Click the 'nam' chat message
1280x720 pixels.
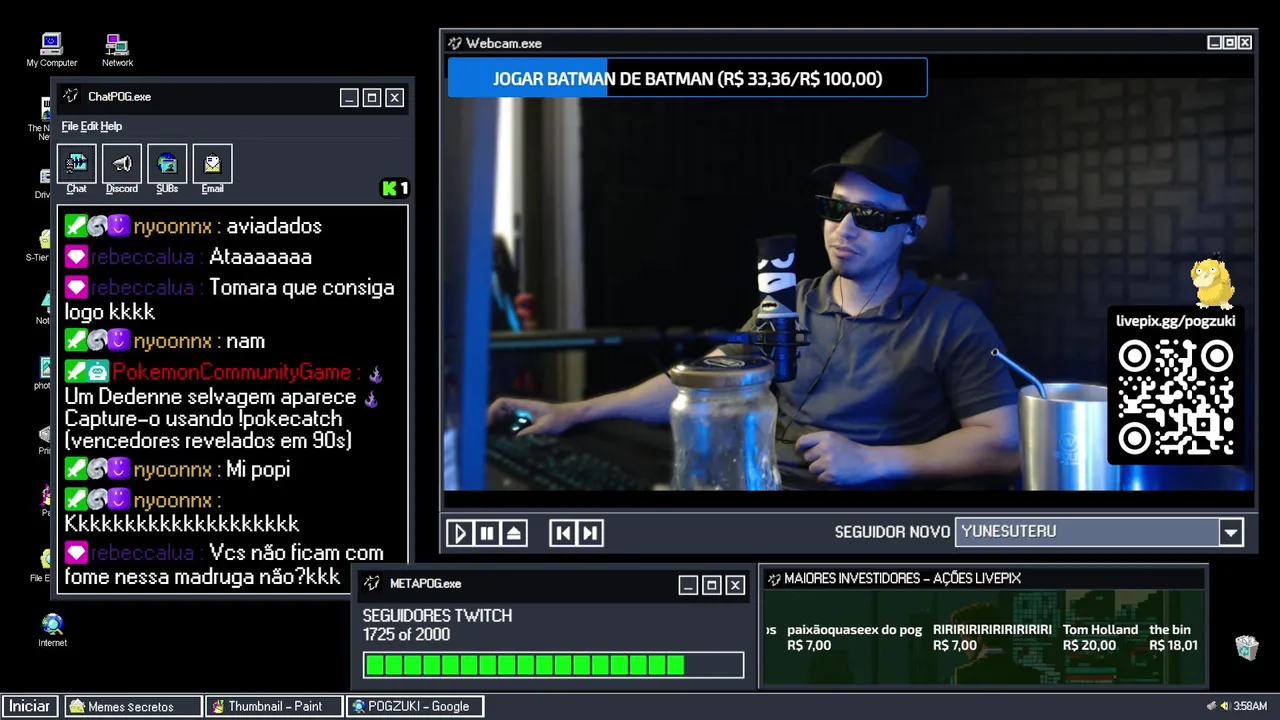pyautogui.click(x=246, y=341)
